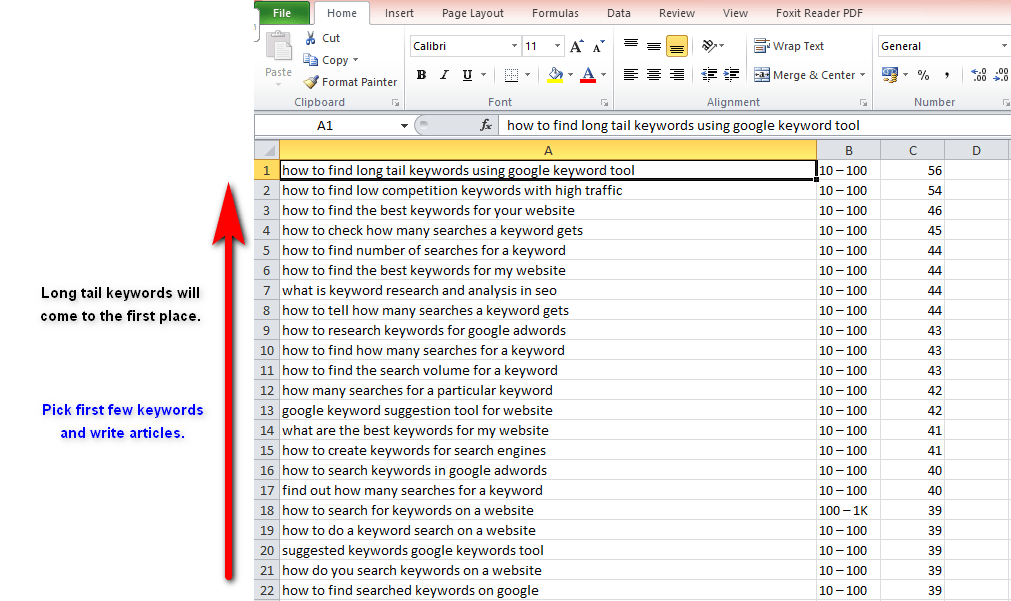Open the Alignment dialog launcher
The width and height of the screenshot is (1011, 601).
(x=863, y=103)
